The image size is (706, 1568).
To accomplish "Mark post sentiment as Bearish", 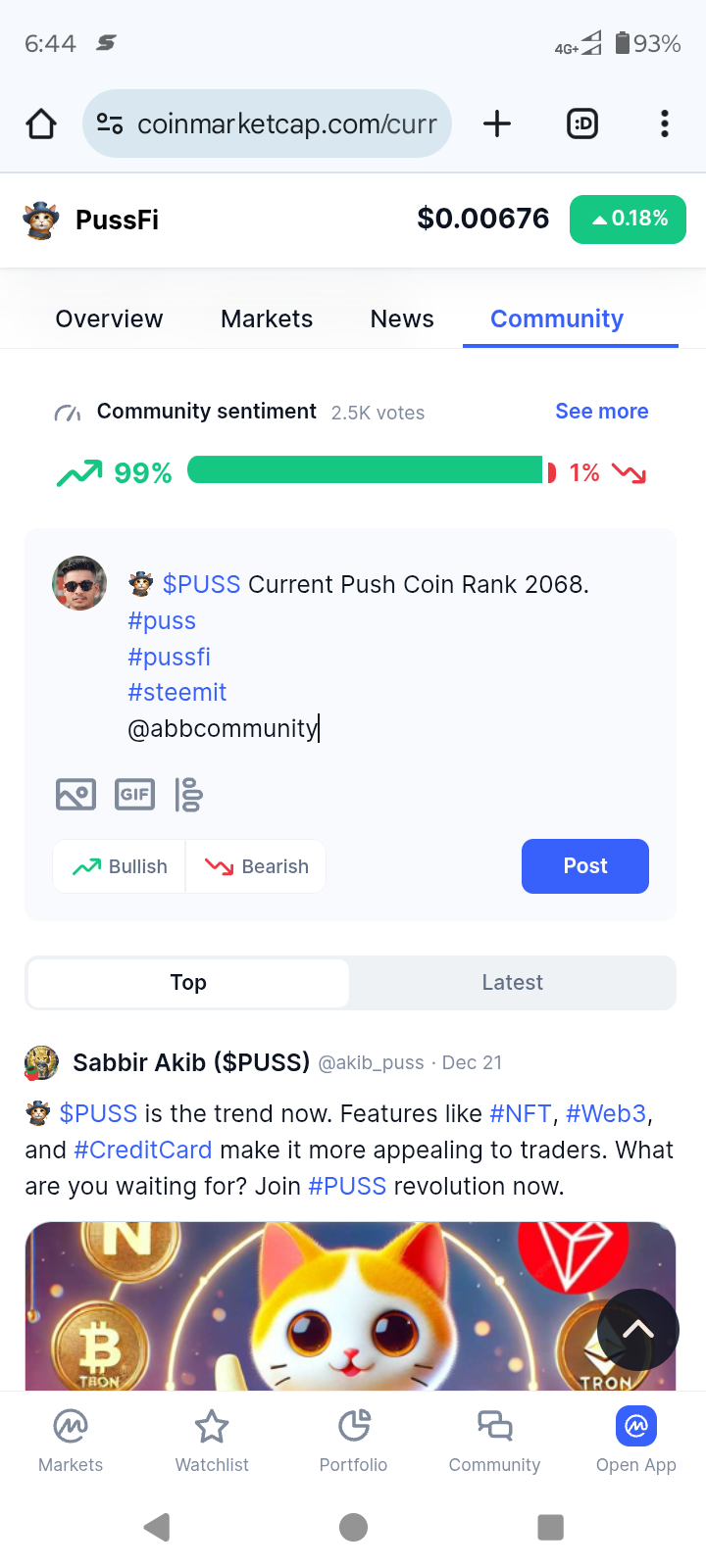I will (256, 866).
